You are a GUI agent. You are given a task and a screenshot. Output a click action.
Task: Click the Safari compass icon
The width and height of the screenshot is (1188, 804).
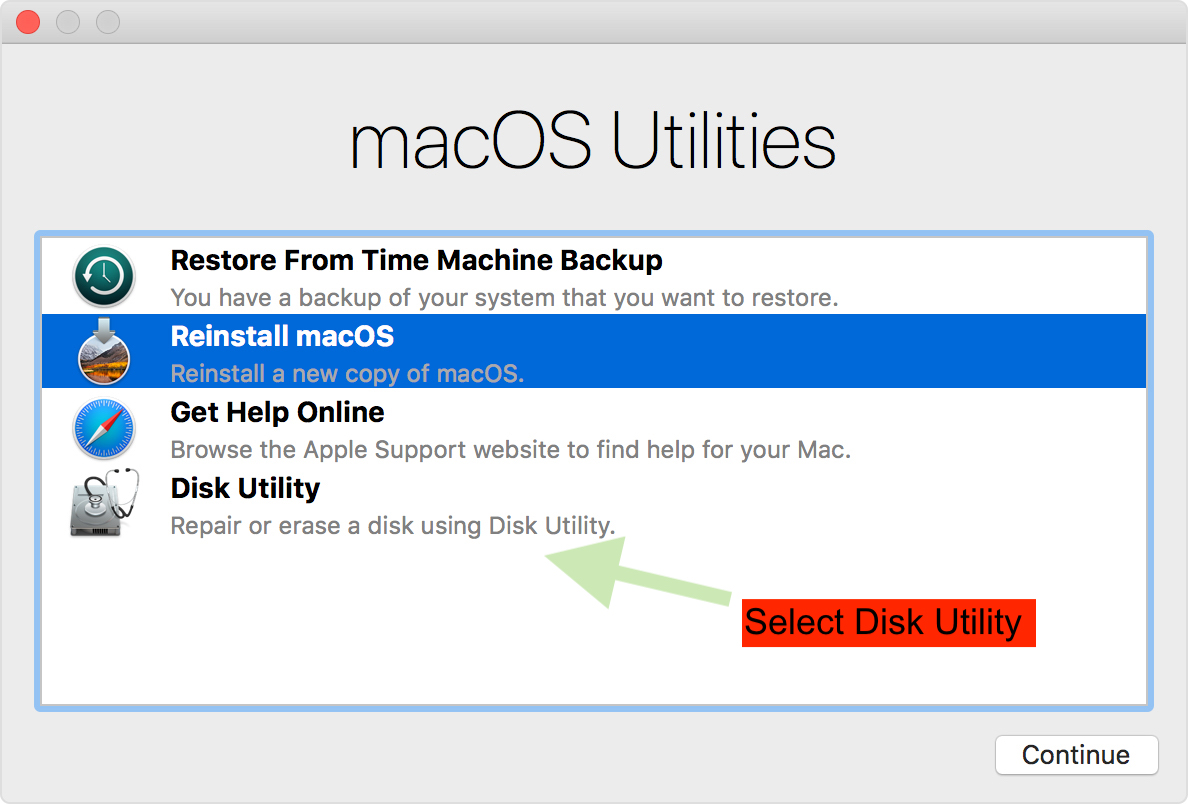tap(104, 428)
